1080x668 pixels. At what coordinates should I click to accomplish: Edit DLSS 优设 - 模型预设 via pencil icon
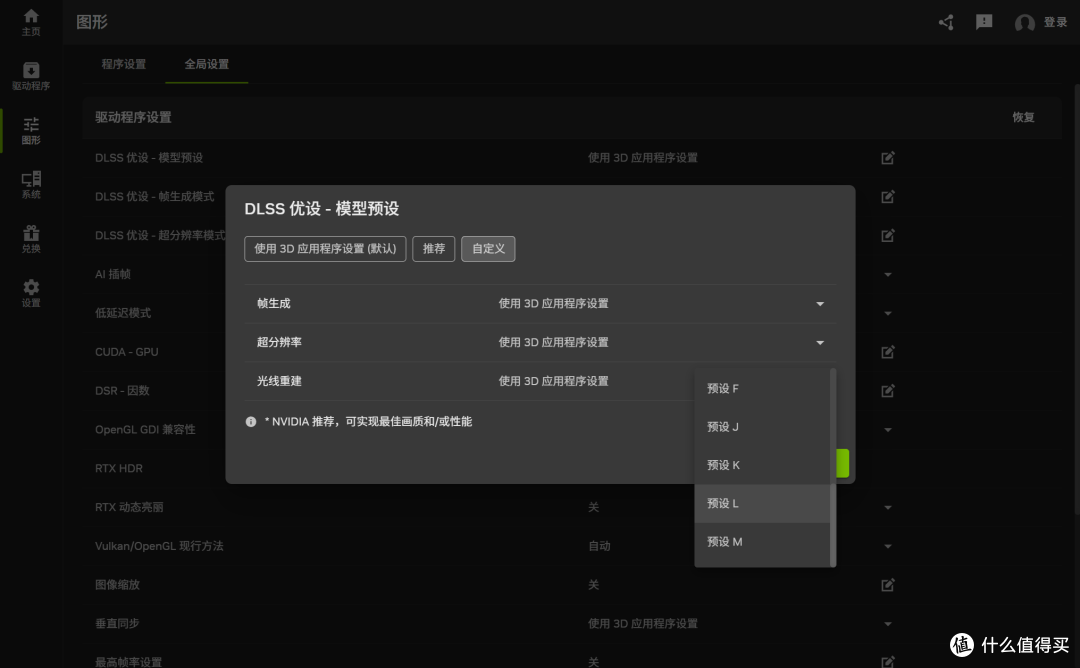click(888, 158)
